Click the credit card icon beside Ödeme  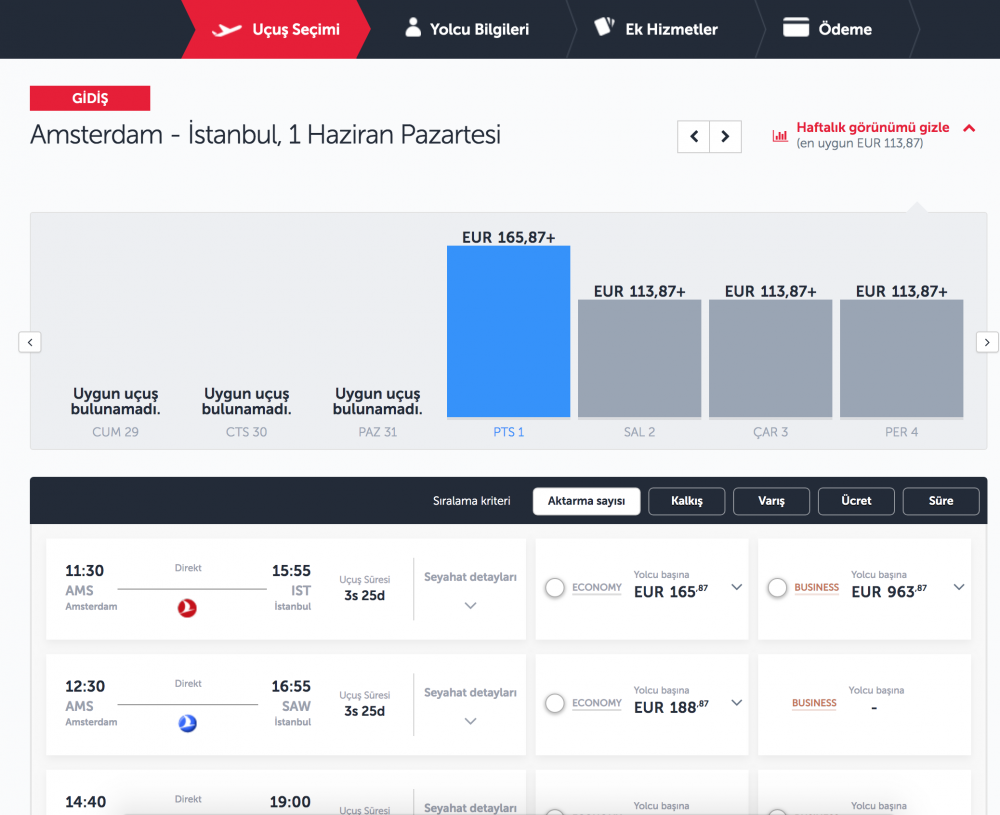(796, 28)
